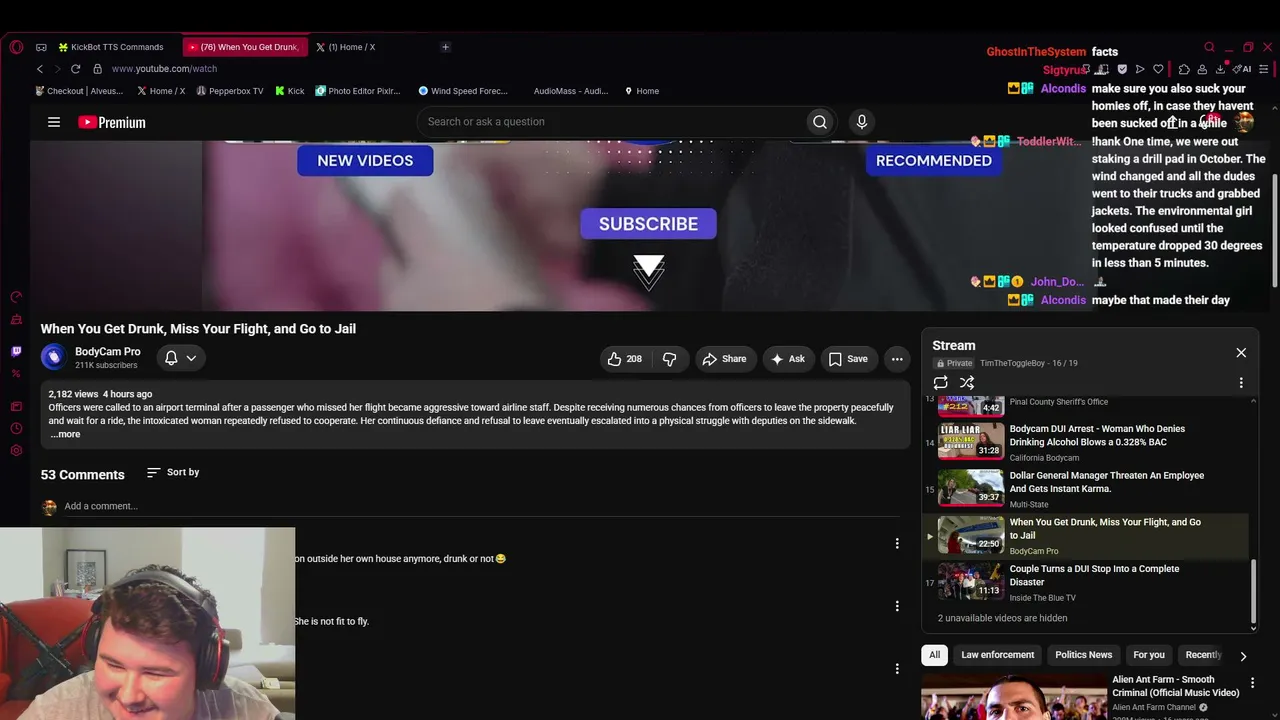Screen dimensions: 1280x720
Task: Close the Stream playlist panel
Action: [x=1241, y=353]
